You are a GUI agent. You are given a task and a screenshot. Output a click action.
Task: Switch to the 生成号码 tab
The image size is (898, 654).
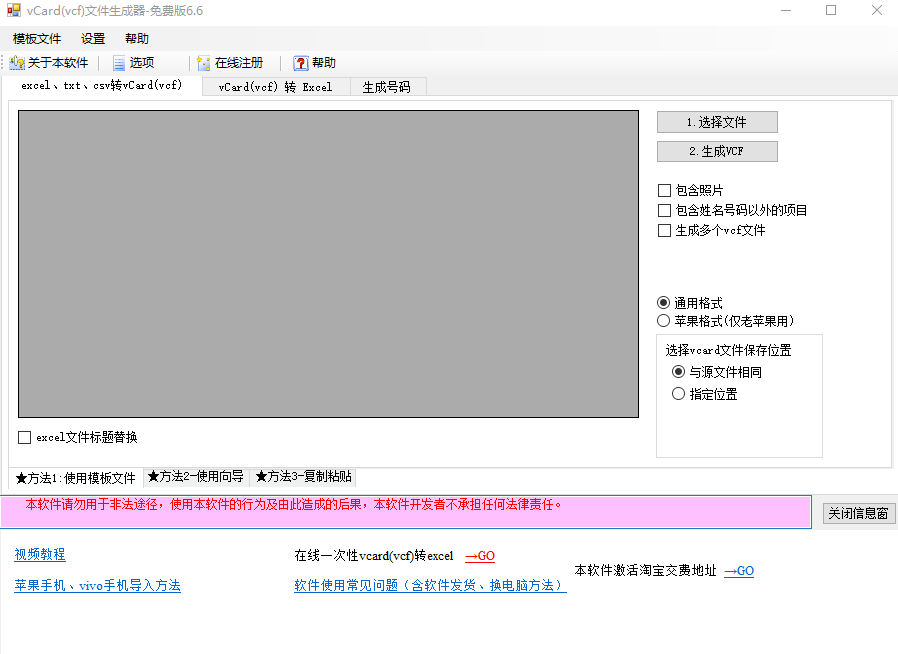pos(387,87)
